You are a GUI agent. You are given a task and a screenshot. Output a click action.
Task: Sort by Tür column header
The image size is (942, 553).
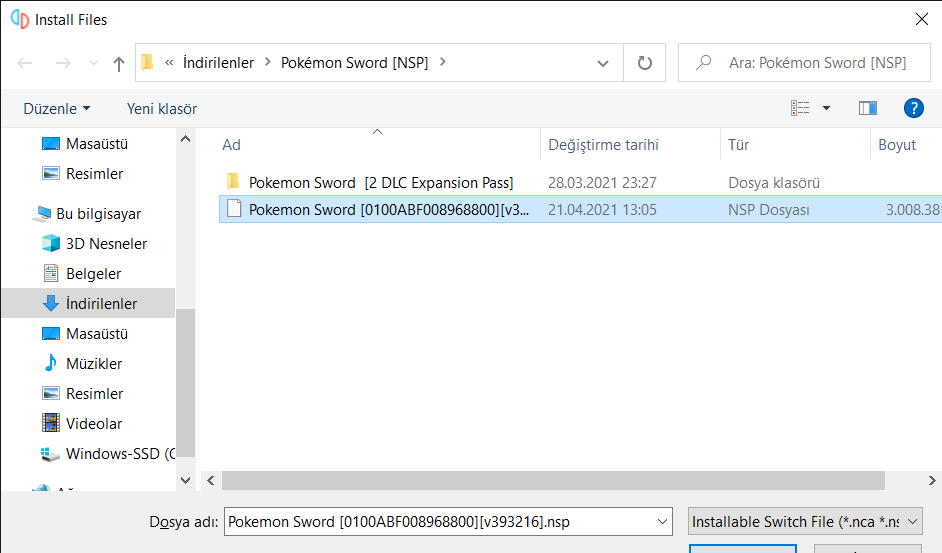coord(738,145)
